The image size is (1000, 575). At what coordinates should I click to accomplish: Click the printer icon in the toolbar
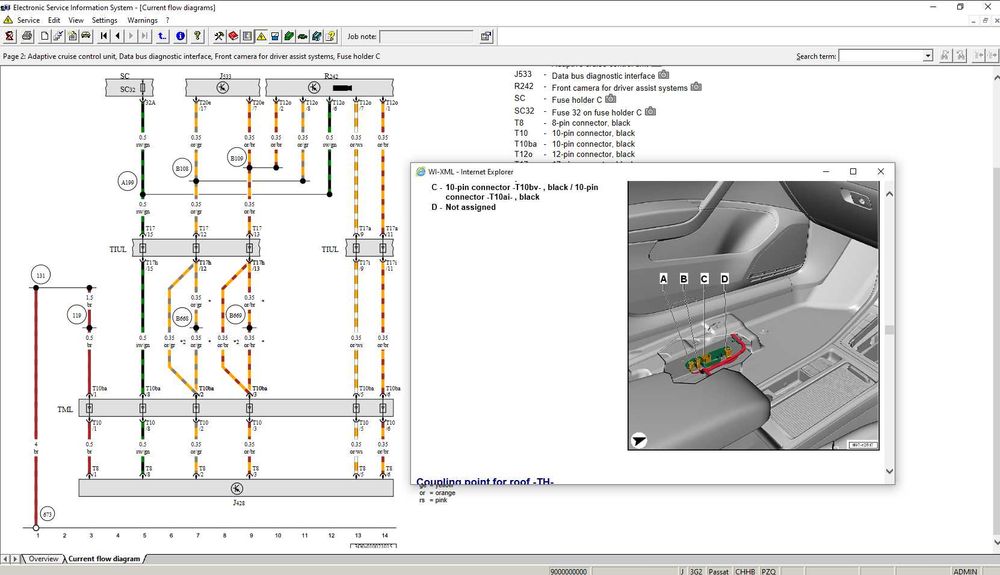27,36
